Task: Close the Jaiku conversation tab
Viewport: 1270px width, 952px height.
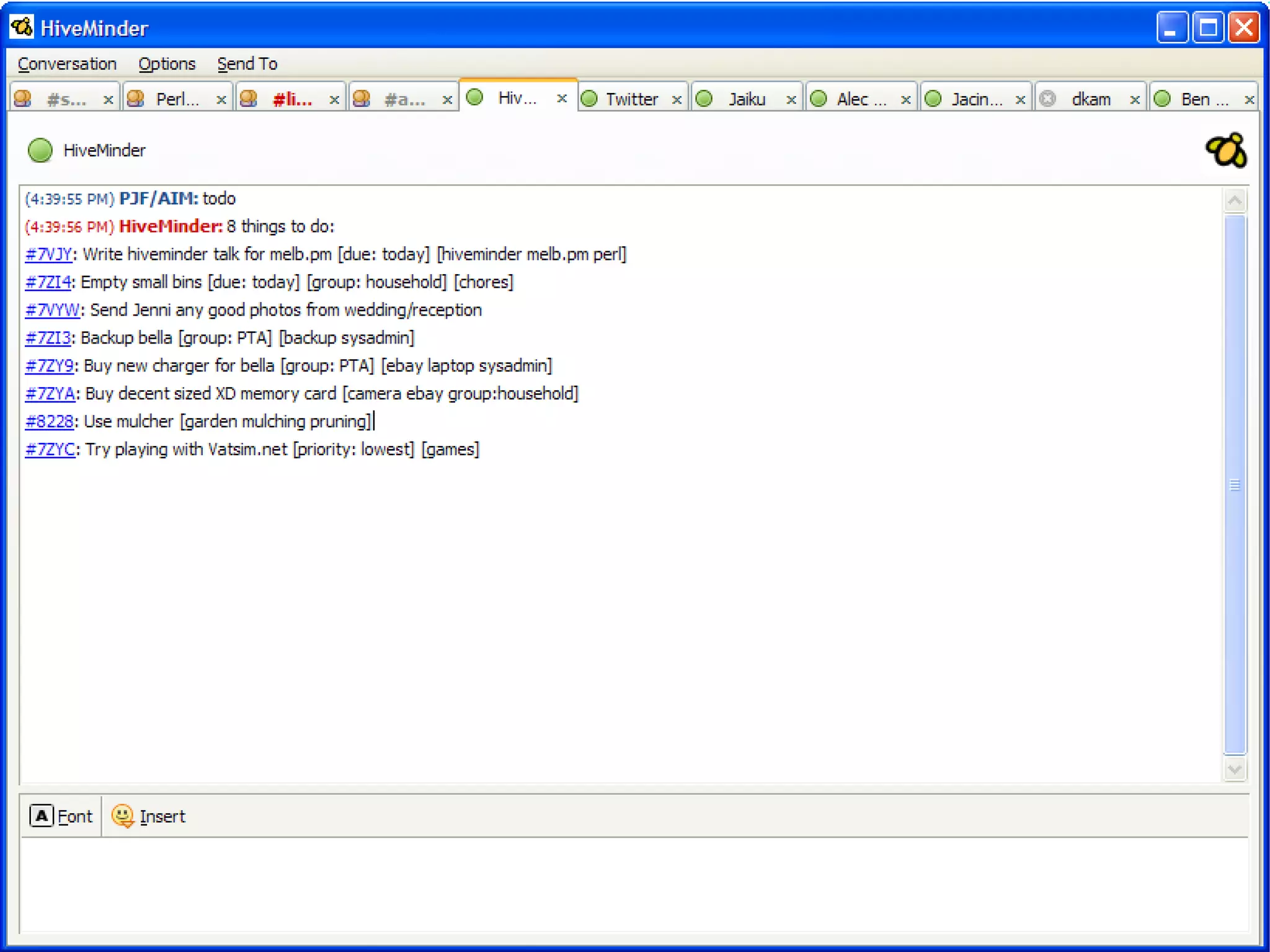Action: [x=791, y=99]
